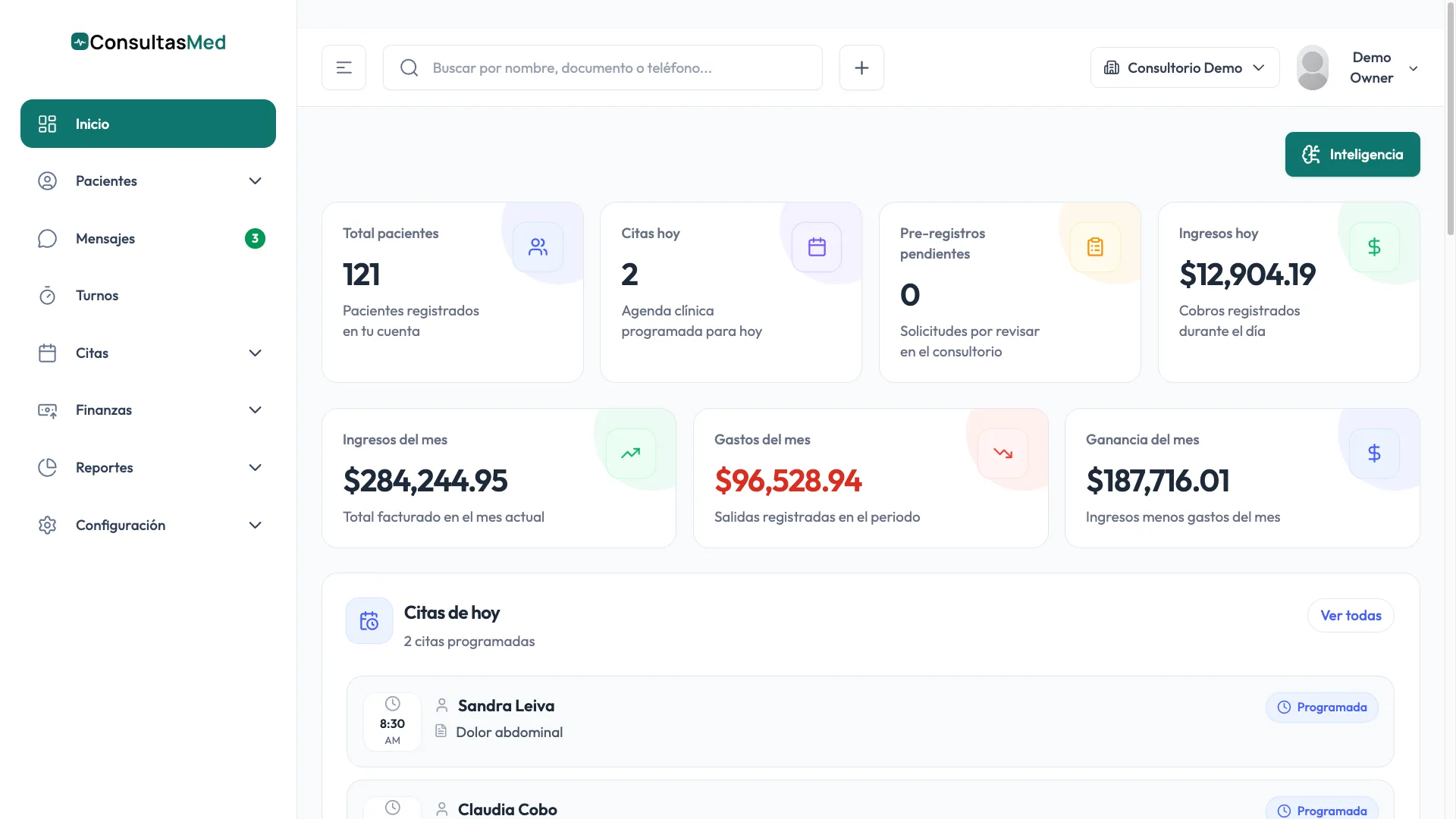Click the Ver todas link
Image resolution: width=1456 pixels, height=819 pixels.
pyautogui.click(x=1351, y=615)
